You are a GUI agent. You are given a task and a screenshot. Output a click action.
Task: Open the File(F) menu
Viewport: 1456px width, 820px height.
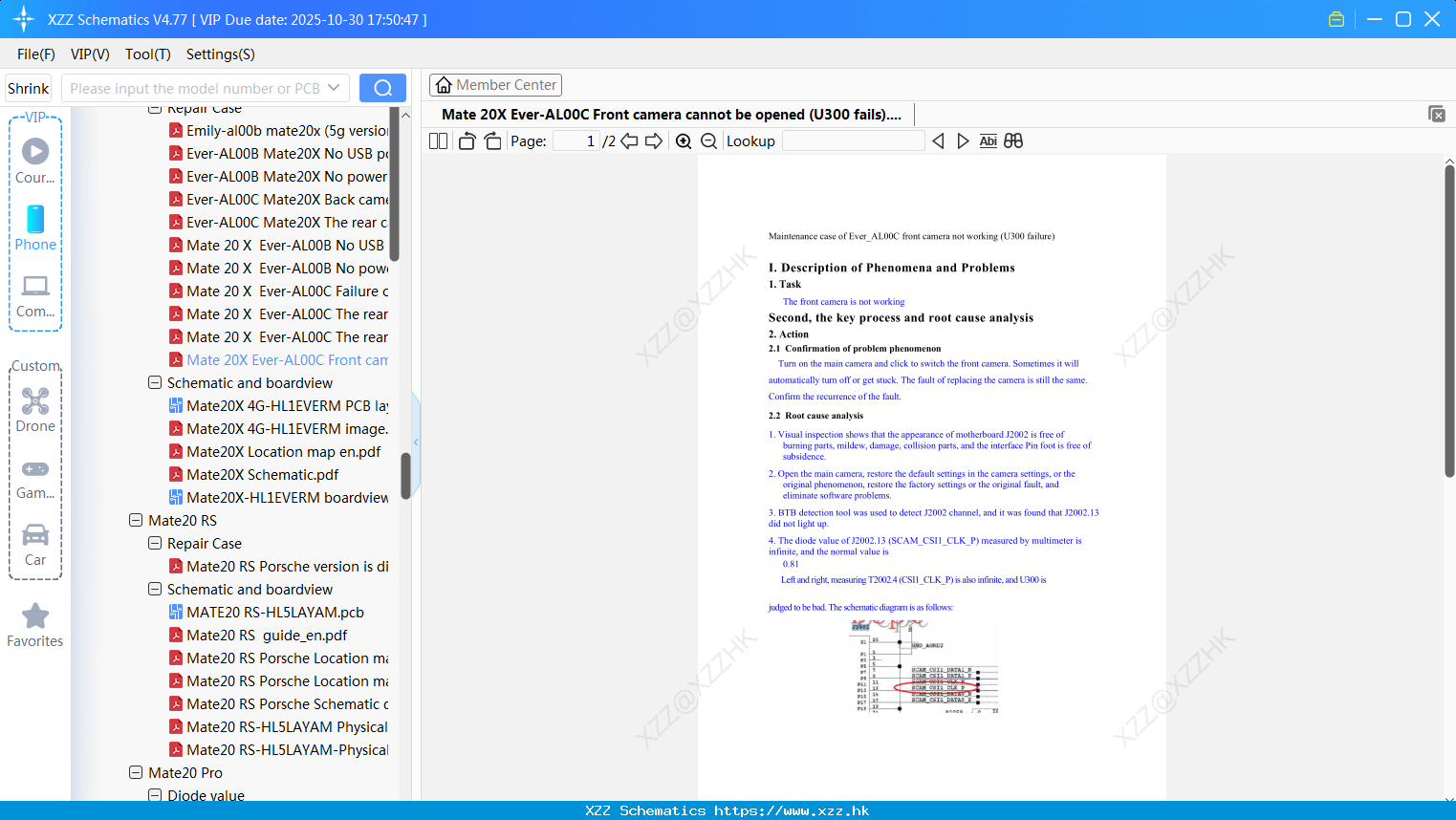36,54
